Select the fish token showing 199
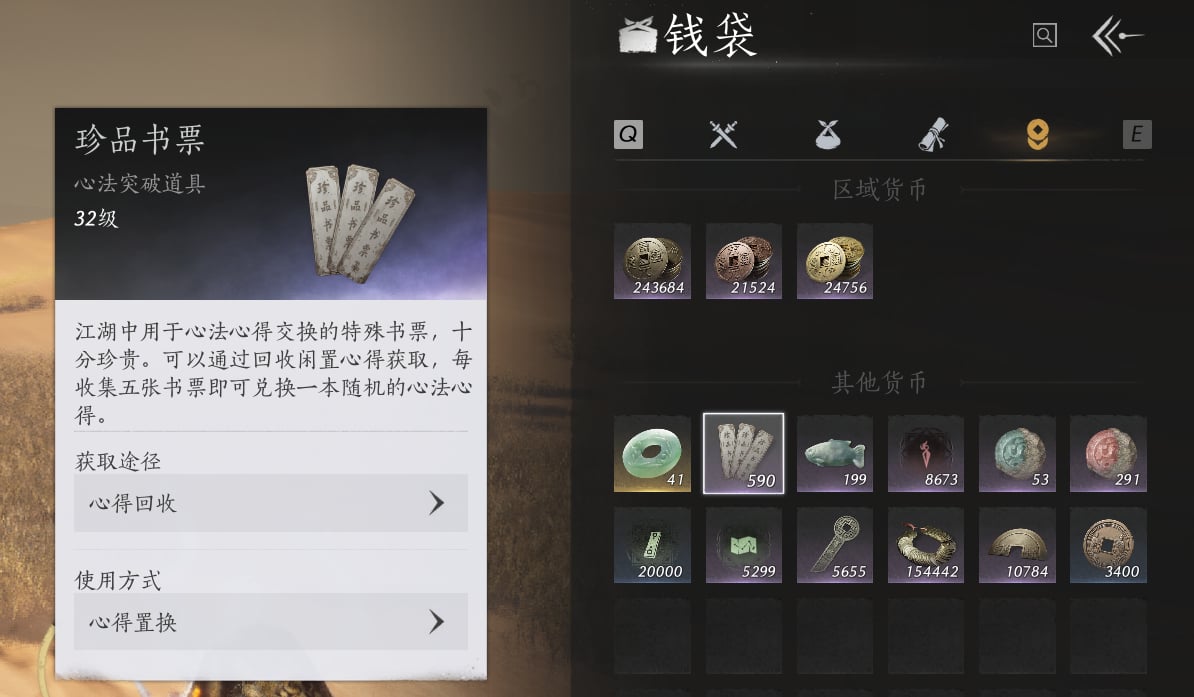1194x697 pixels. coord(835,453)
